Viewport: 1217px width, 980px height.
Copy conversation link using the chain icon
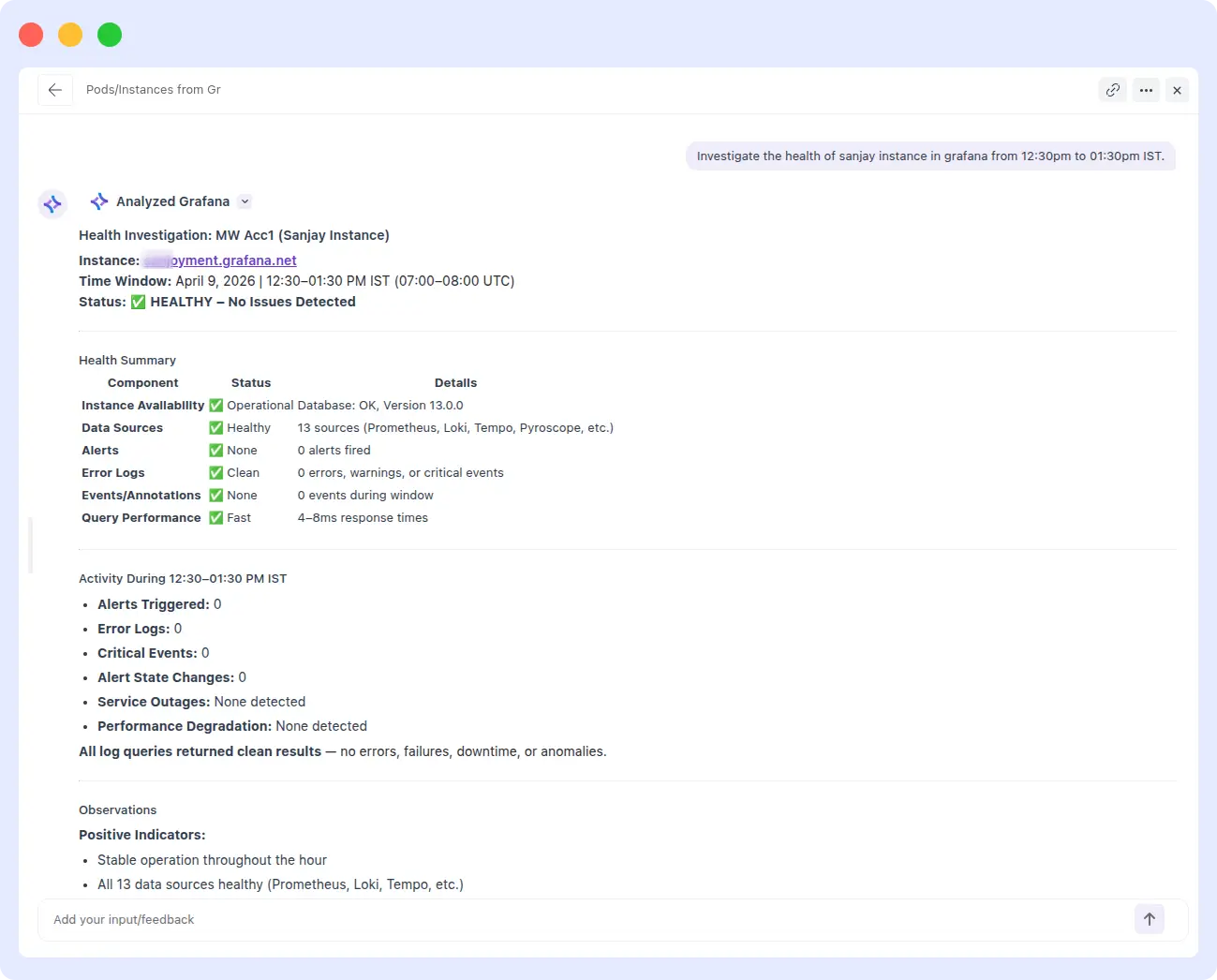point(1112,90)
